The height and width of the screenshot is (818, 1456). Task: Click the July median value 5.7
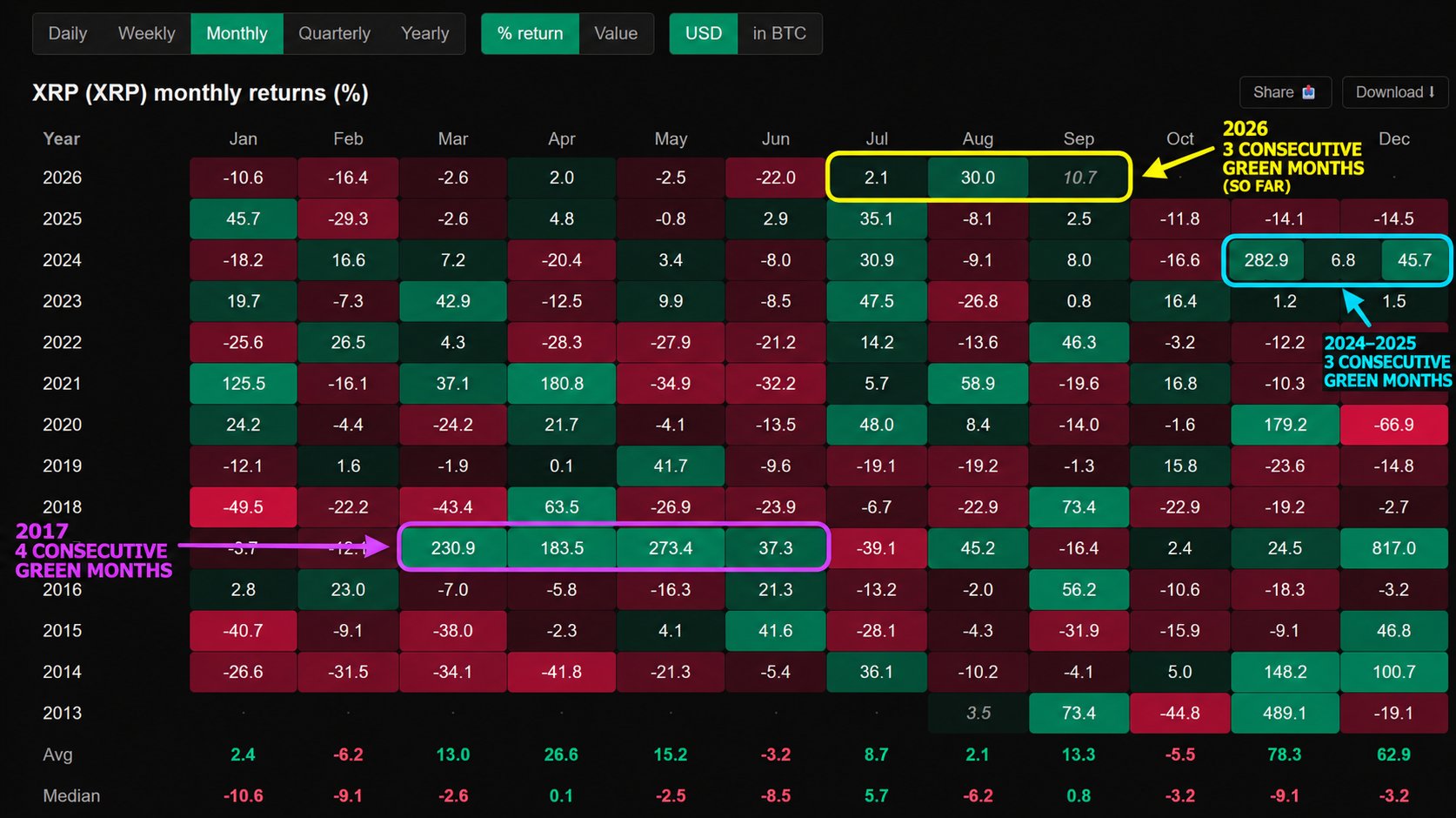[x=877, y=796]
